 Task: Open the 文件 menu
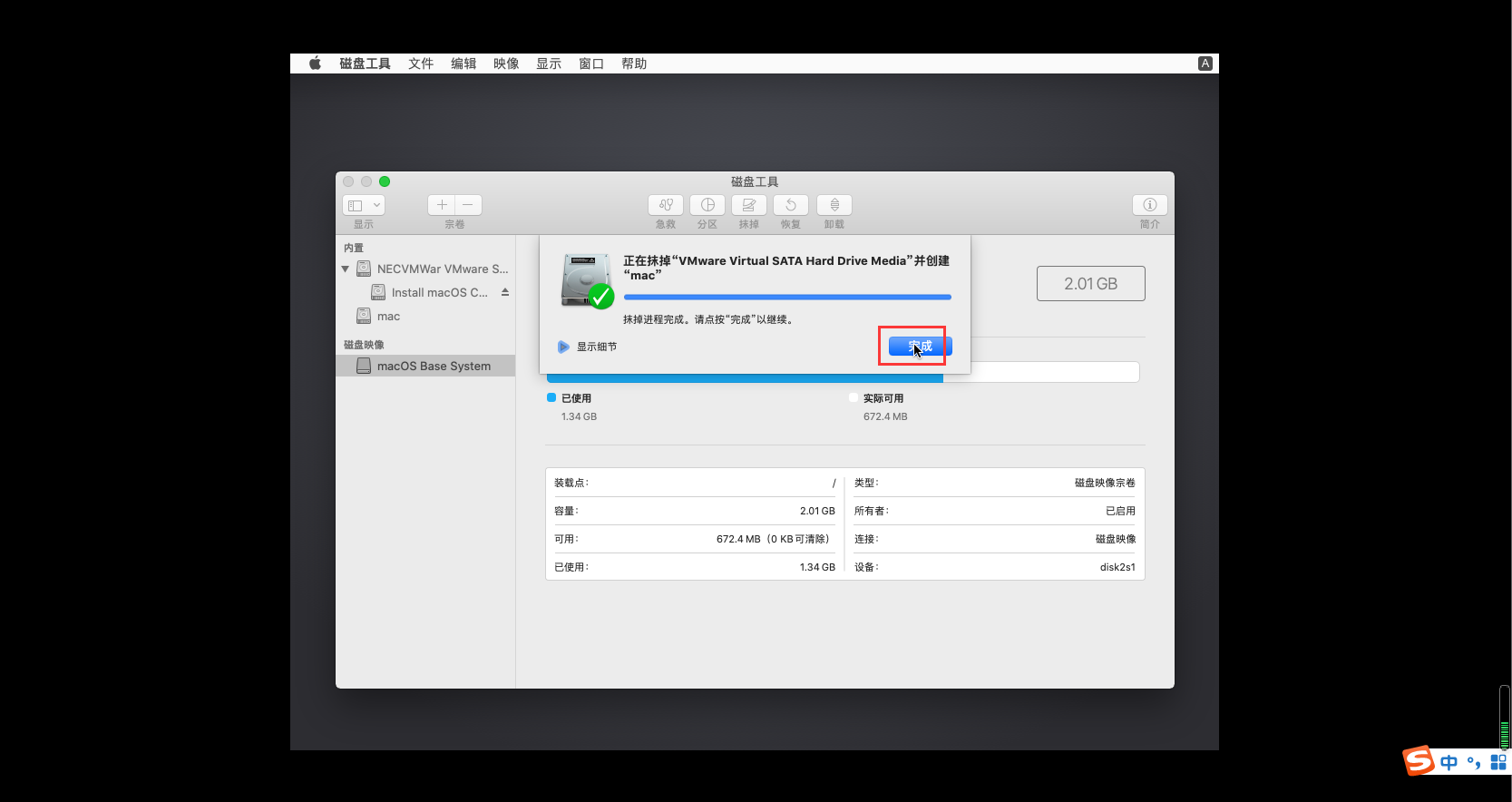(x=421, y=64)
